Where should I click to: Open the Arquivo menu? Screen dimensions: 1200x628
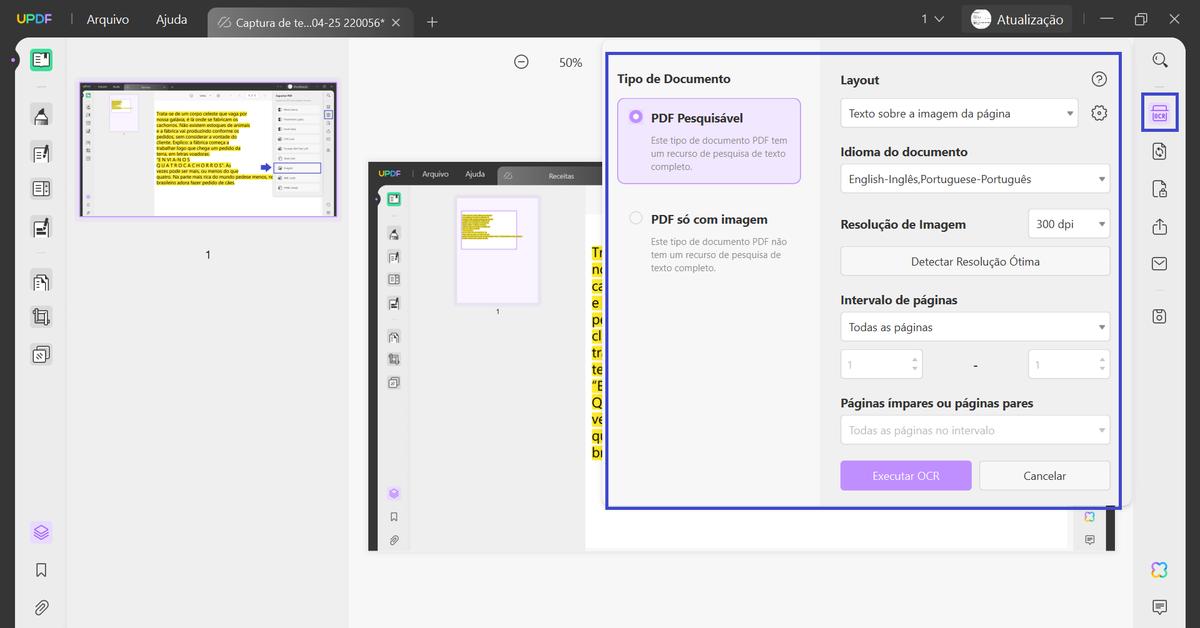tap(107, 18)
